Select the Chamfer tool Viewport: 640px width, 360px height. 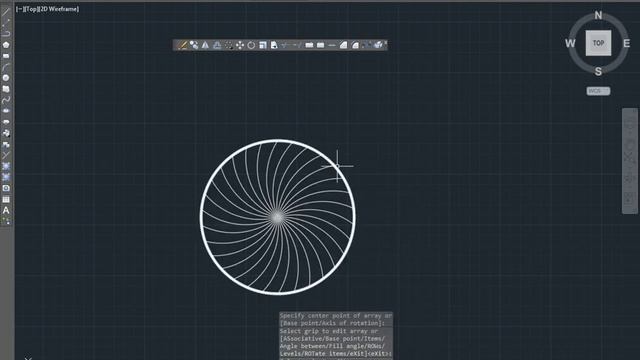tap(343, 45)
